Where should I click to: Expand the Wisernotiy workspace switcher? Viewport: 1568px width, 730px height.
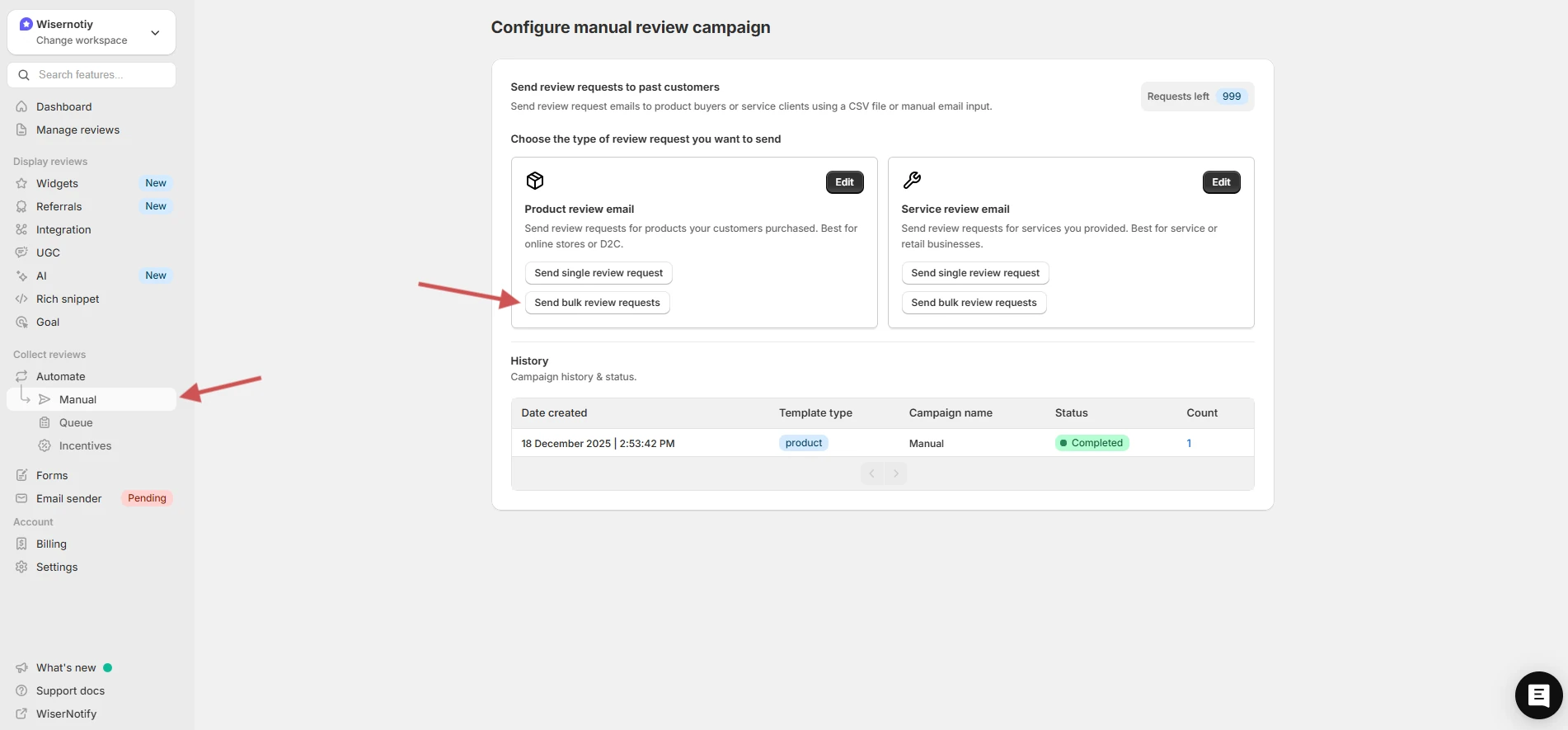pos(92,32)
